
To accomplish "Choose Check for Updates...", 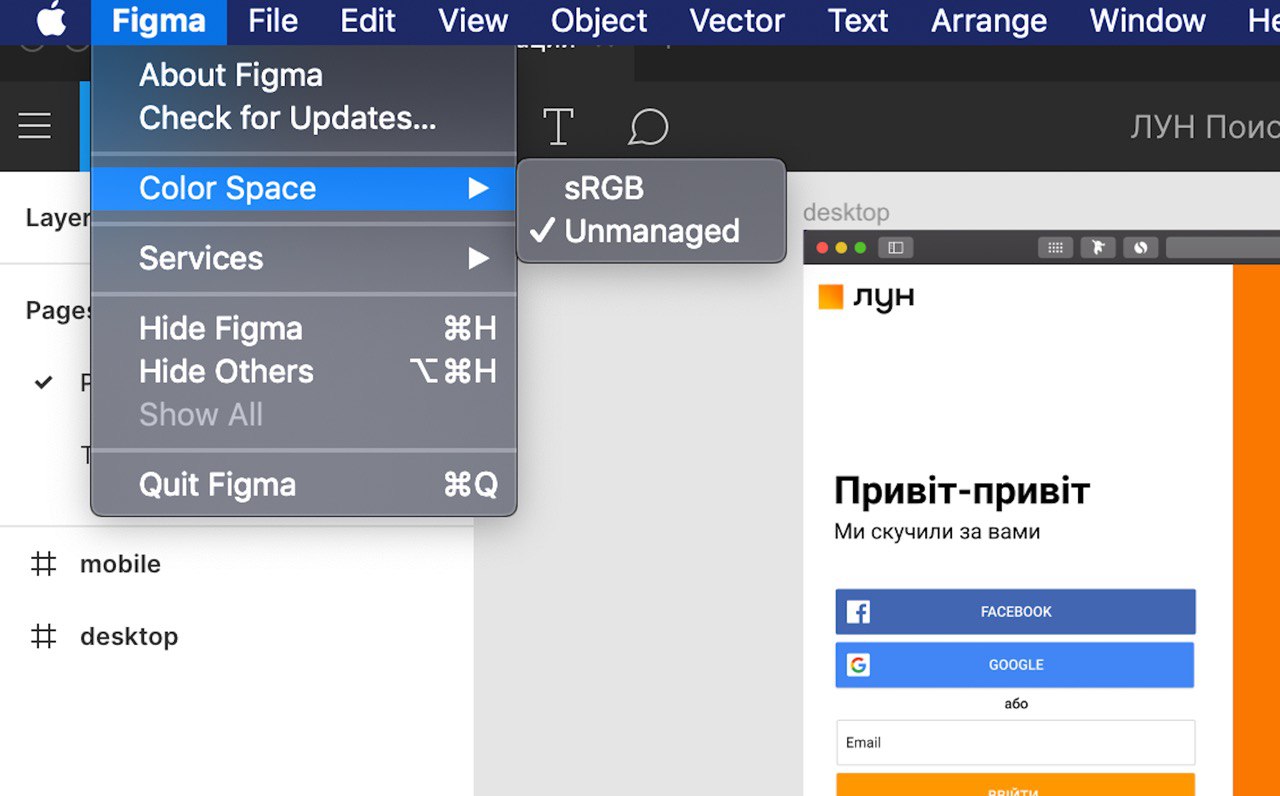I will [x=304, y=118].
